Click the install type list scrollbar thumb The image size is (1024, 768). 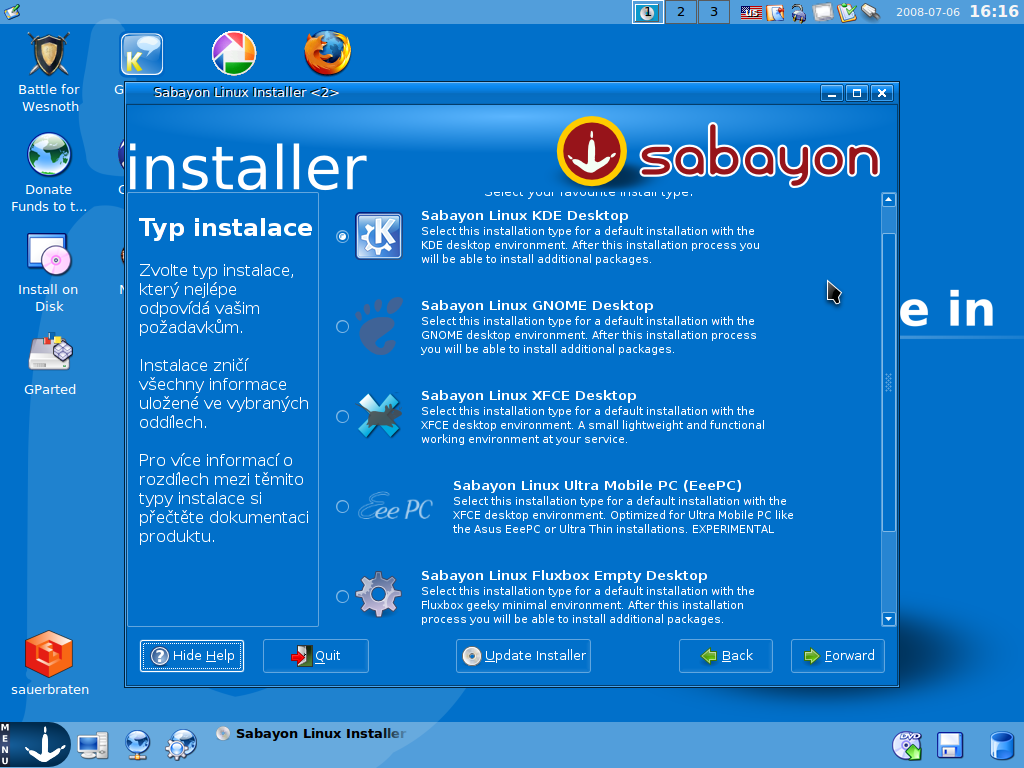coord(888,383)
